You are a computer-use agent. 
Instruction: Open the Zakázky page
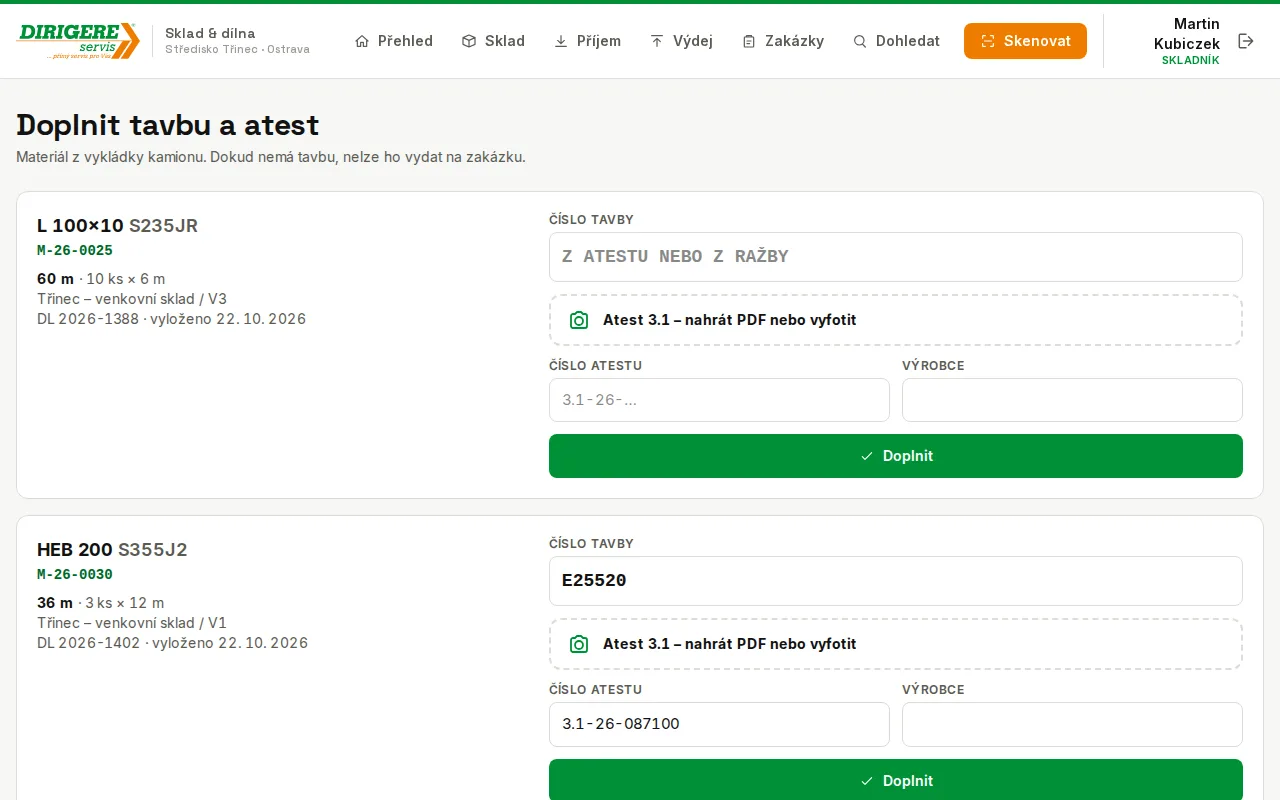pyautogui.click(x=783, y=41)
